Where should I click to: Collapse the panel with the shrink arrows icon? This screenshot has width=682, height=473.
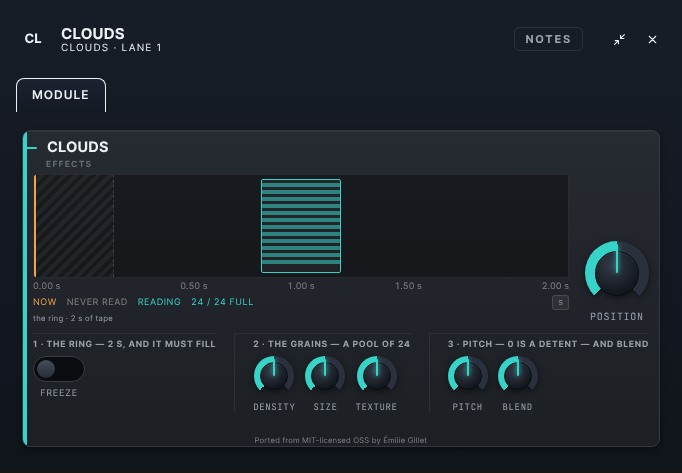[x=619, y=40]
